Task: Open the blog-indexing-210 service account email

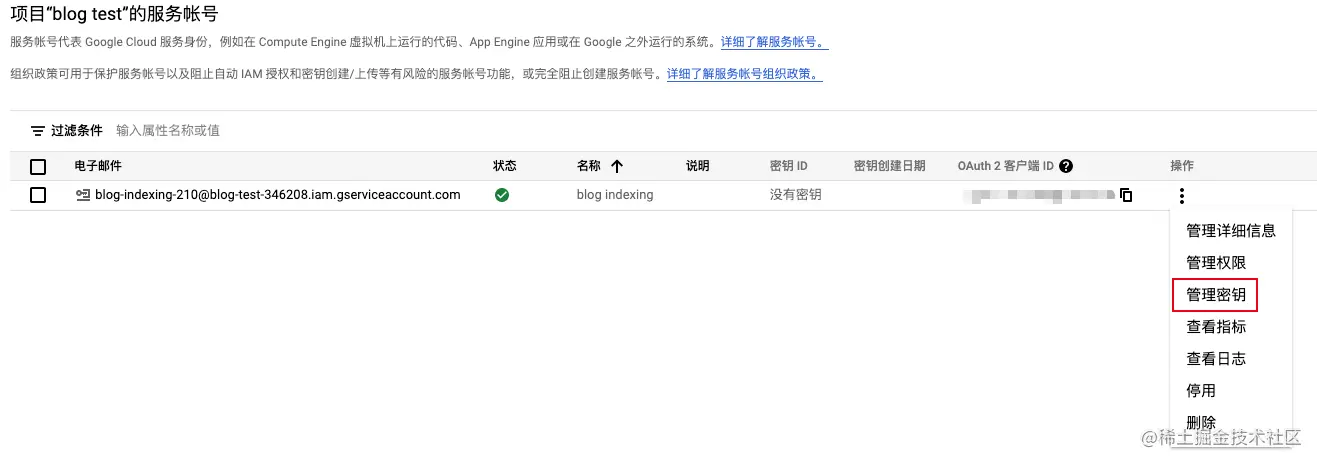Action: [277, 195]
